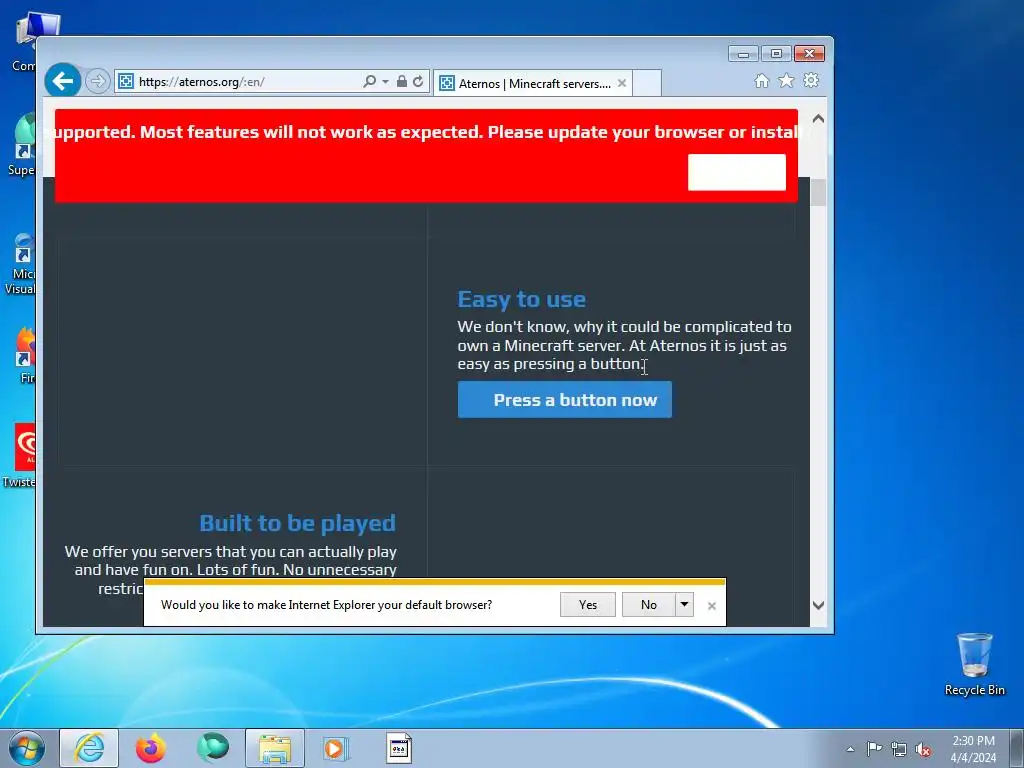Screen dimensions: 1024x768
Task: Click the muted volume tray icon
Action: tap(923, 749)
